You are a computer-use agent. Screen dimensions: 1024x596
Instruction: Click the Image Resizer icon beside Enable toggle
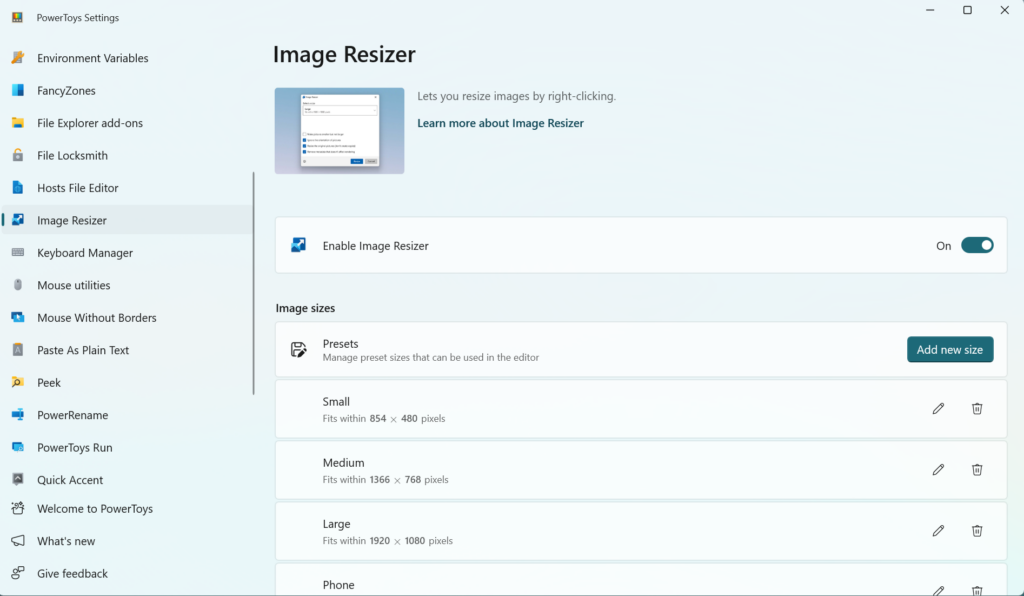click(x=297, y=245)
